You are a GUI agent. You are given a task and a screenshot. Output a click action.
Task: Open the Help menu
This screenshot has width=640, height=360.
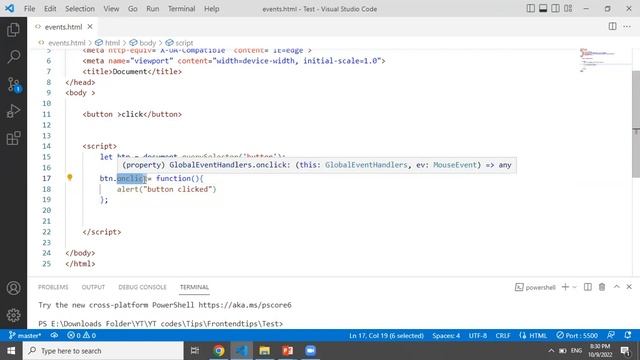pyautogui.click(x=211, y=9)
